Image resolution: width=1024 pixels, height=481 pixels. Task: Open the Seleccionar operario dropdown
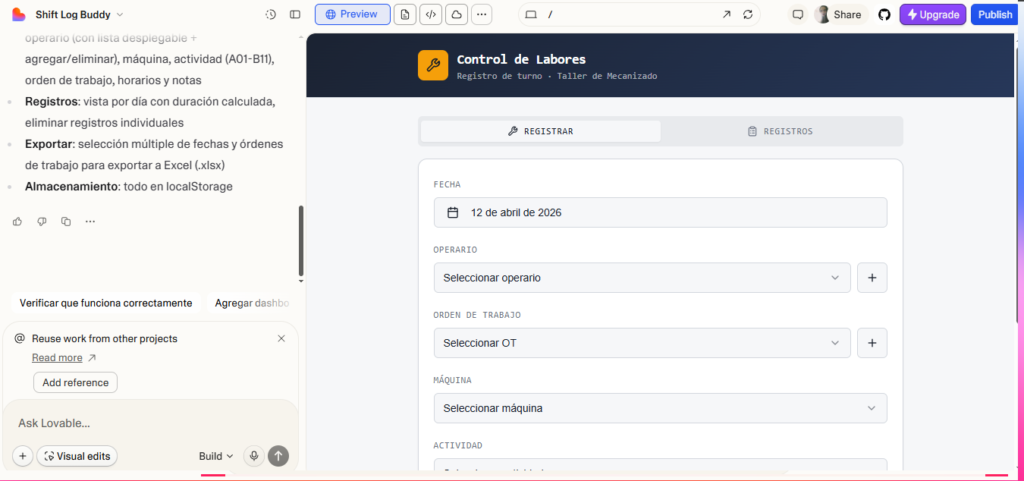pos(642,278)
